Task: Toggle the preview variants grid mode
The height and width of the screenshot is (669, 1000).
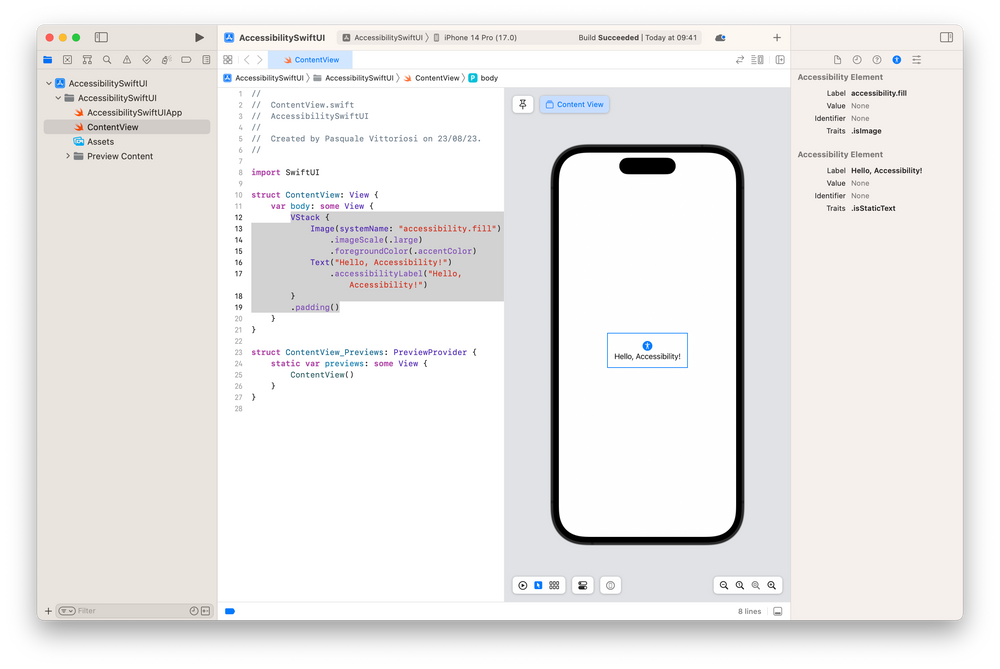Action: point(554,585)
